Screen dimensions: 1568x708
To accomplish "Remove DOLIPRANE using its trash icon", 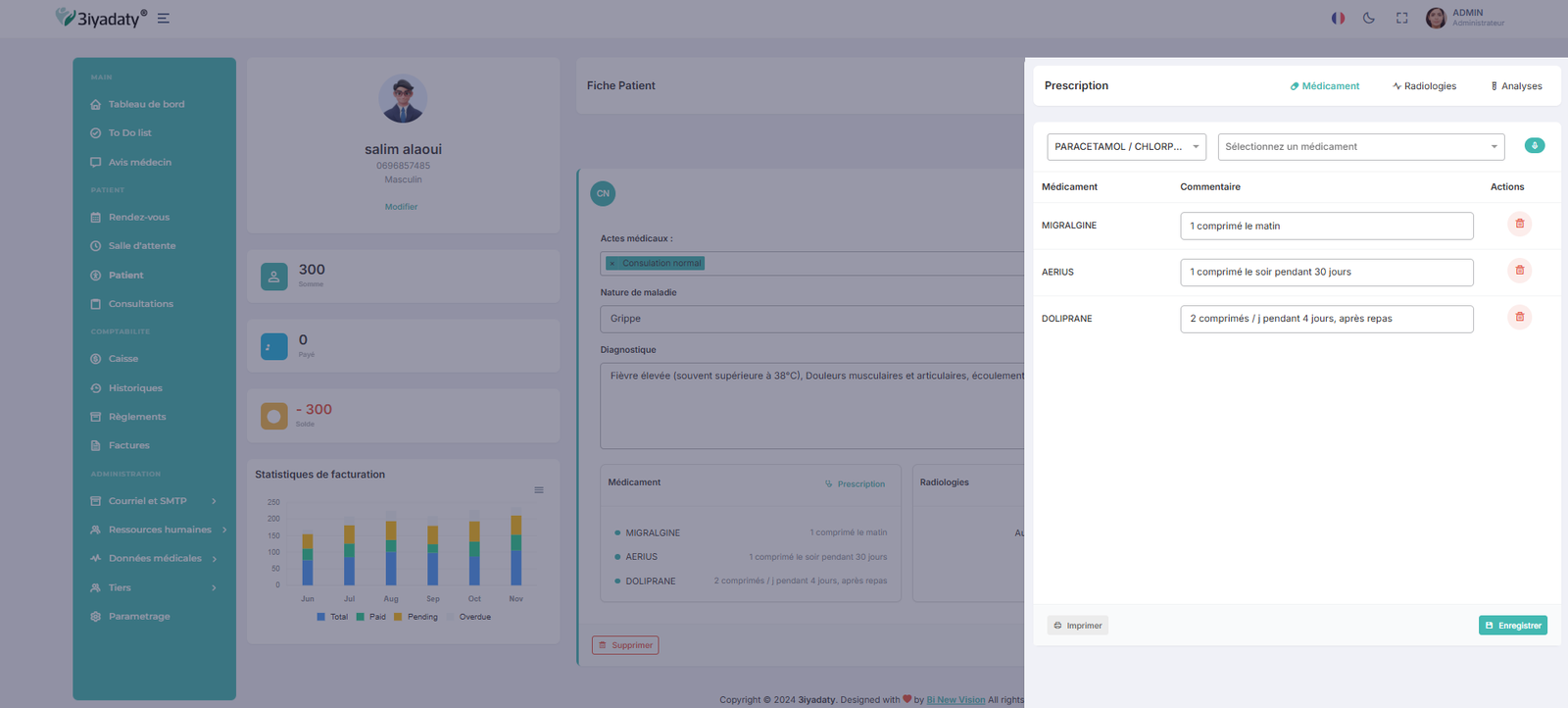I will (x=1519, y=318).
